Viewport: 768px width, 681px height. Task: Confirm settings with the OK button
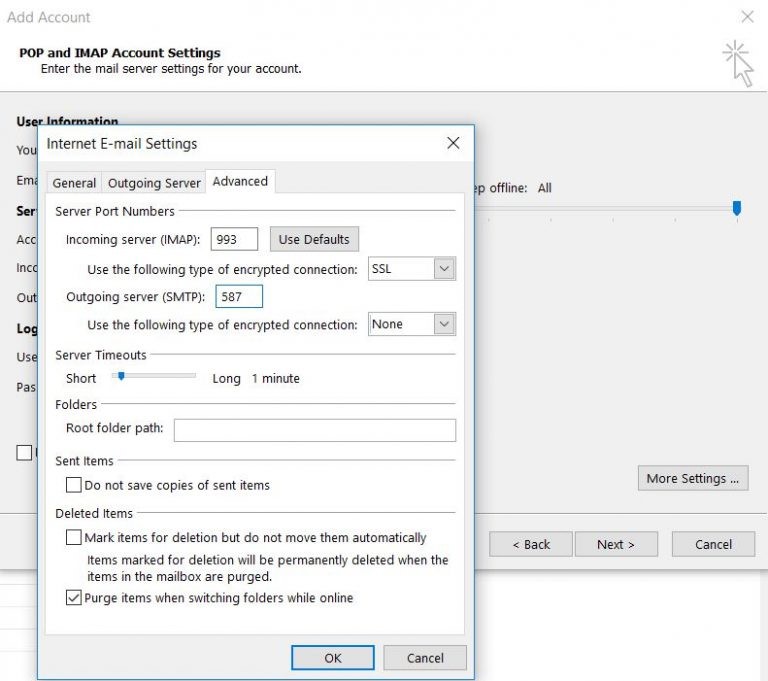point(333,657)
